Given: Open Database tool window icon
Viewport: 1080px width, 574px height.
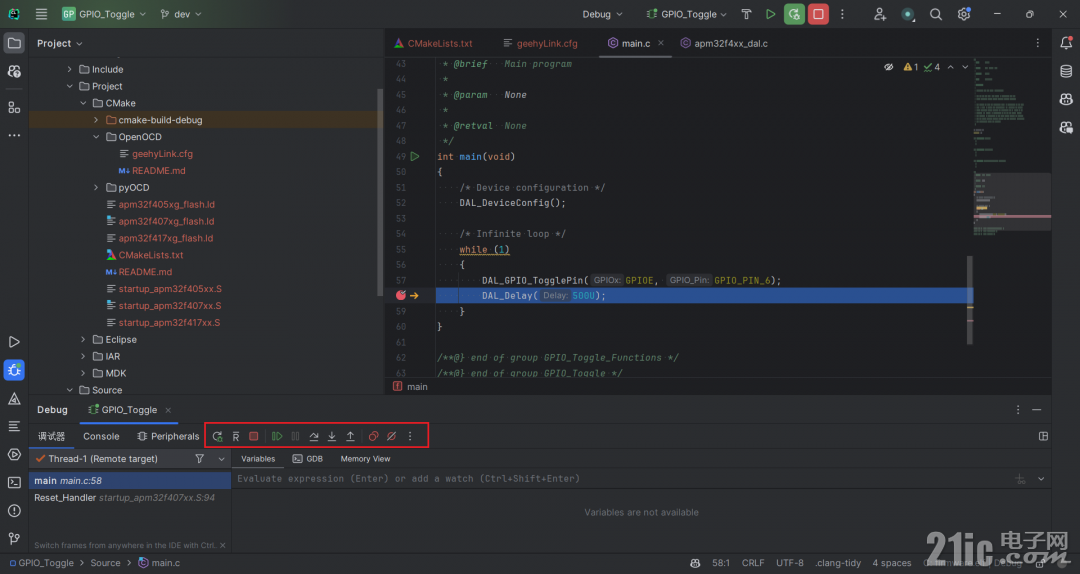Looking at the screenshot, I should [1066, 71].
